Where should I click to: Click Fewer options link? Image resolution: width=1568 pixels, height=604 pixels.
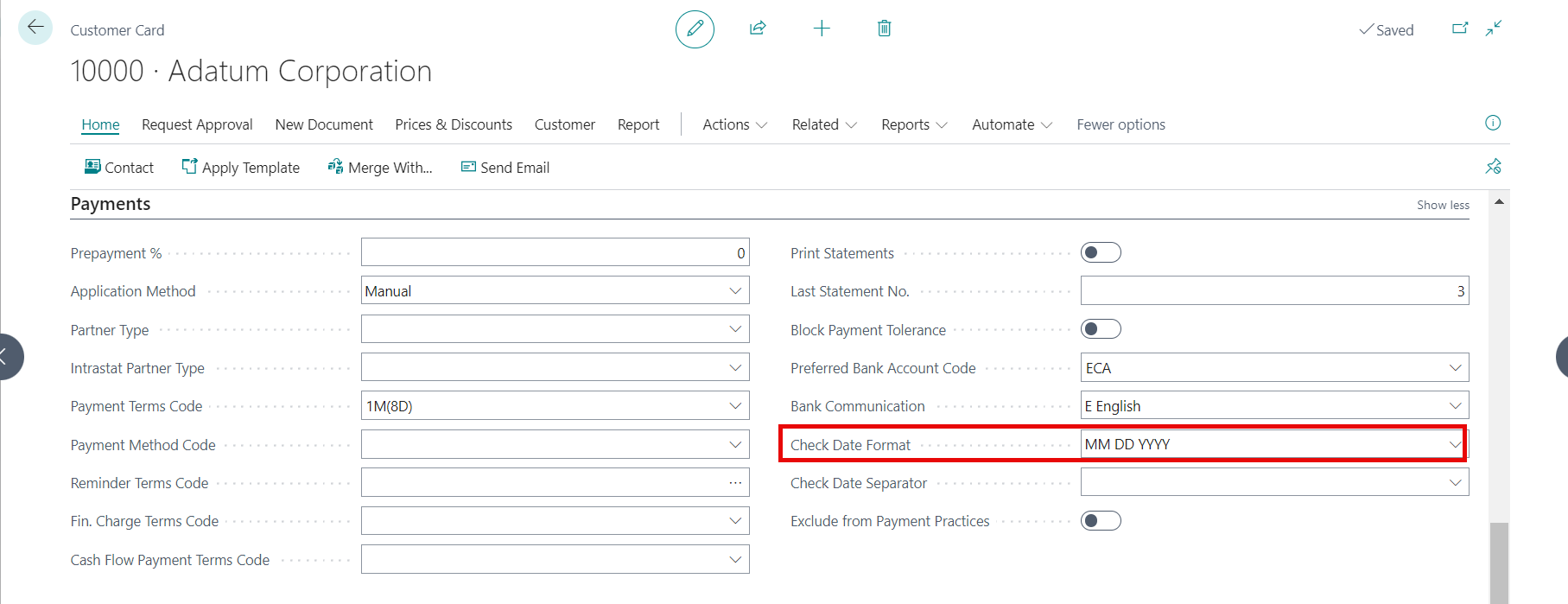click(1120, 124)
